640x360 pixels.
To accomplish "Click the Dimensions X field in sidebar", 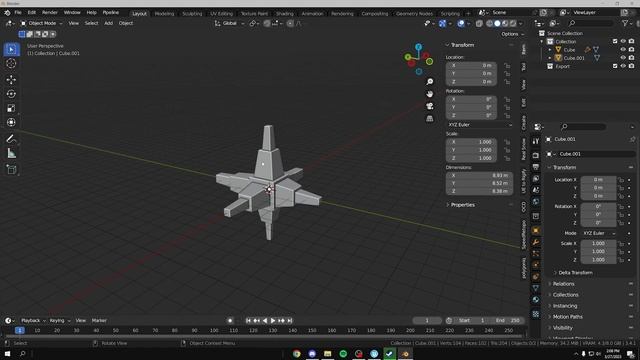I will click(479, 176).
